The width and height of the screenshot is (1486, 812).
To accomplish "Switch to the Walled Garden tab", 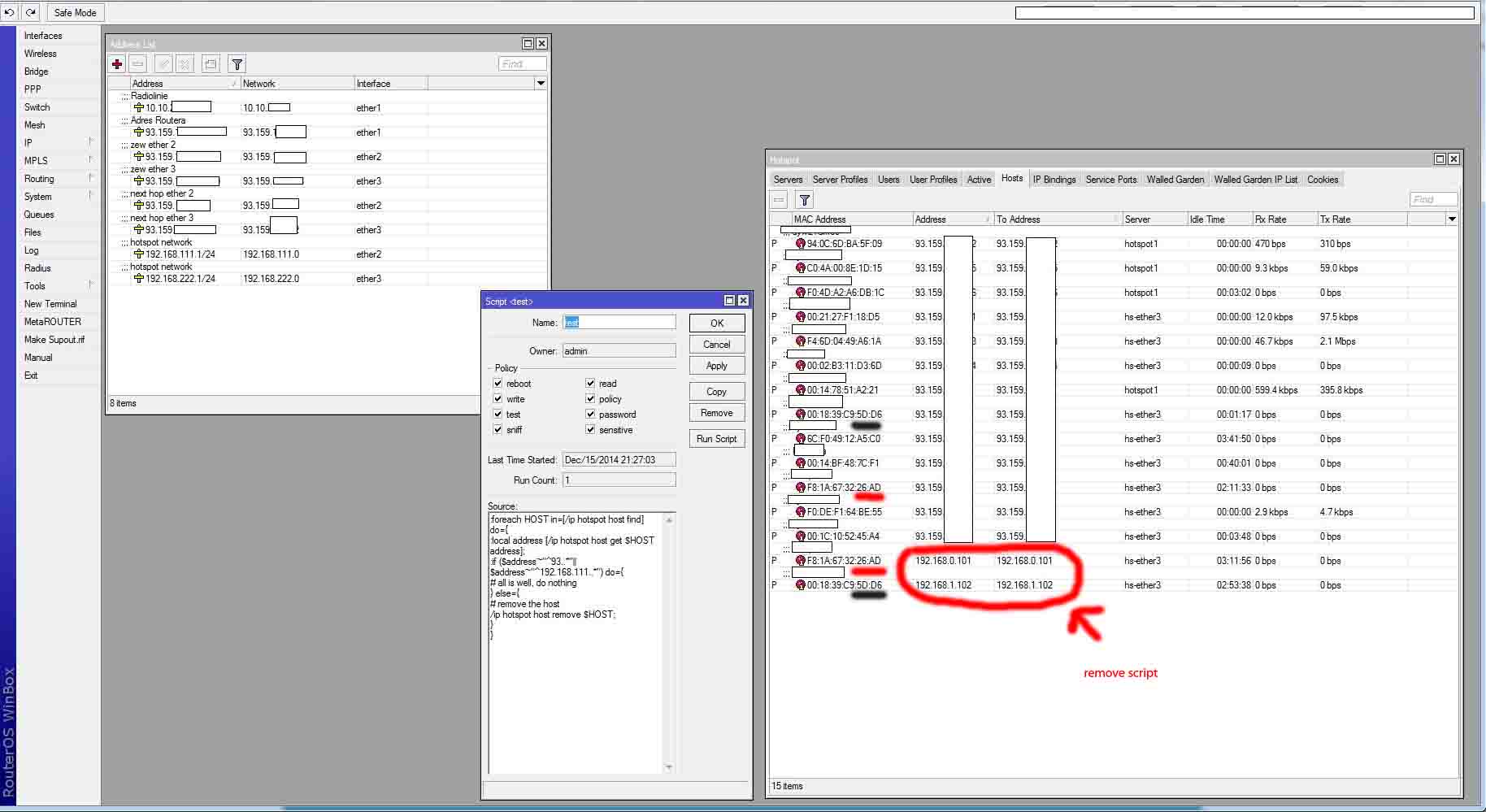I will click(1175, 179).
